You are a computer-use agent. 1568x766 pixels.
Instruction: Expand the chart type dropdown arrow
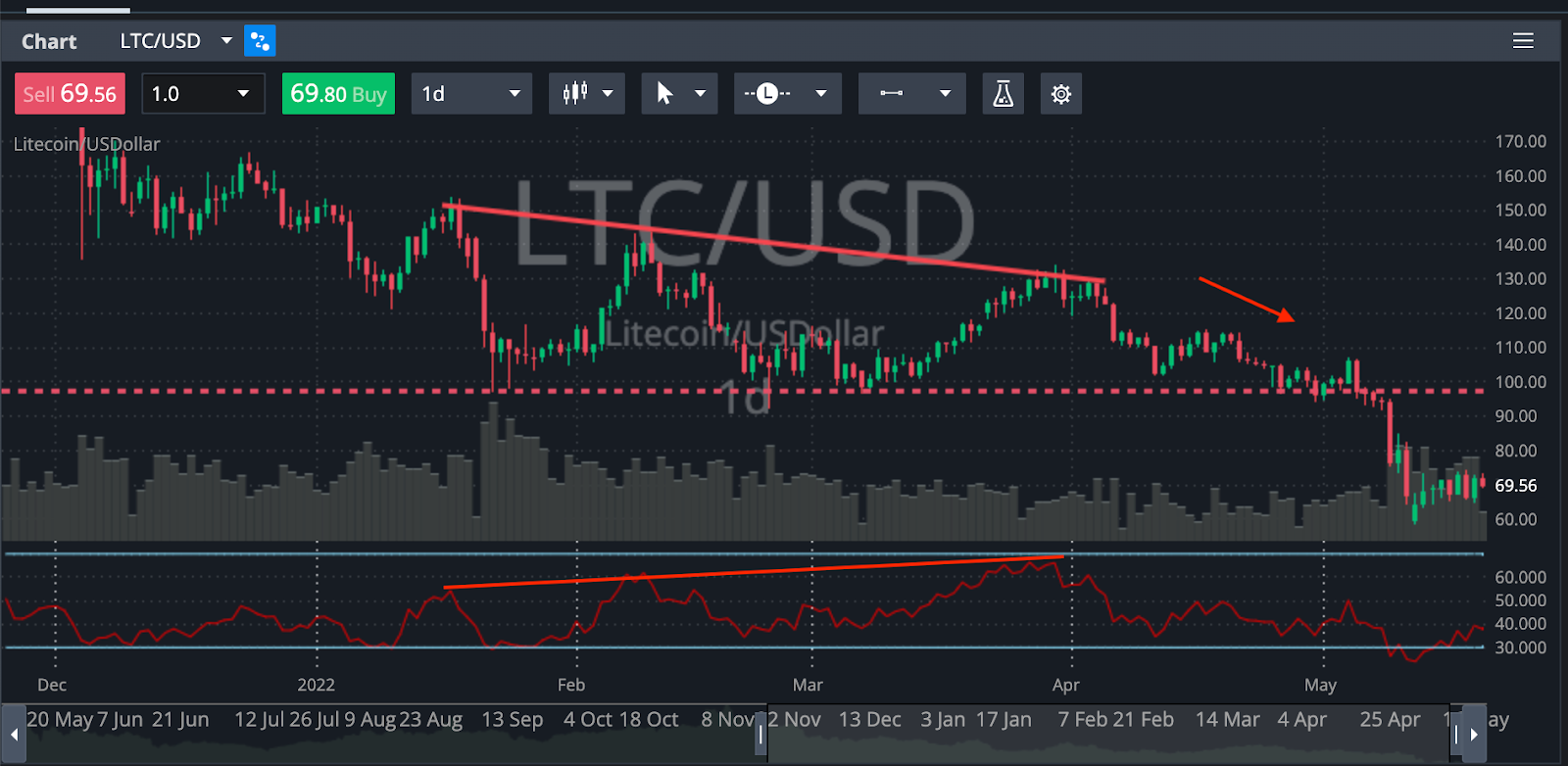pyautogui.click(x=608, y=93)
